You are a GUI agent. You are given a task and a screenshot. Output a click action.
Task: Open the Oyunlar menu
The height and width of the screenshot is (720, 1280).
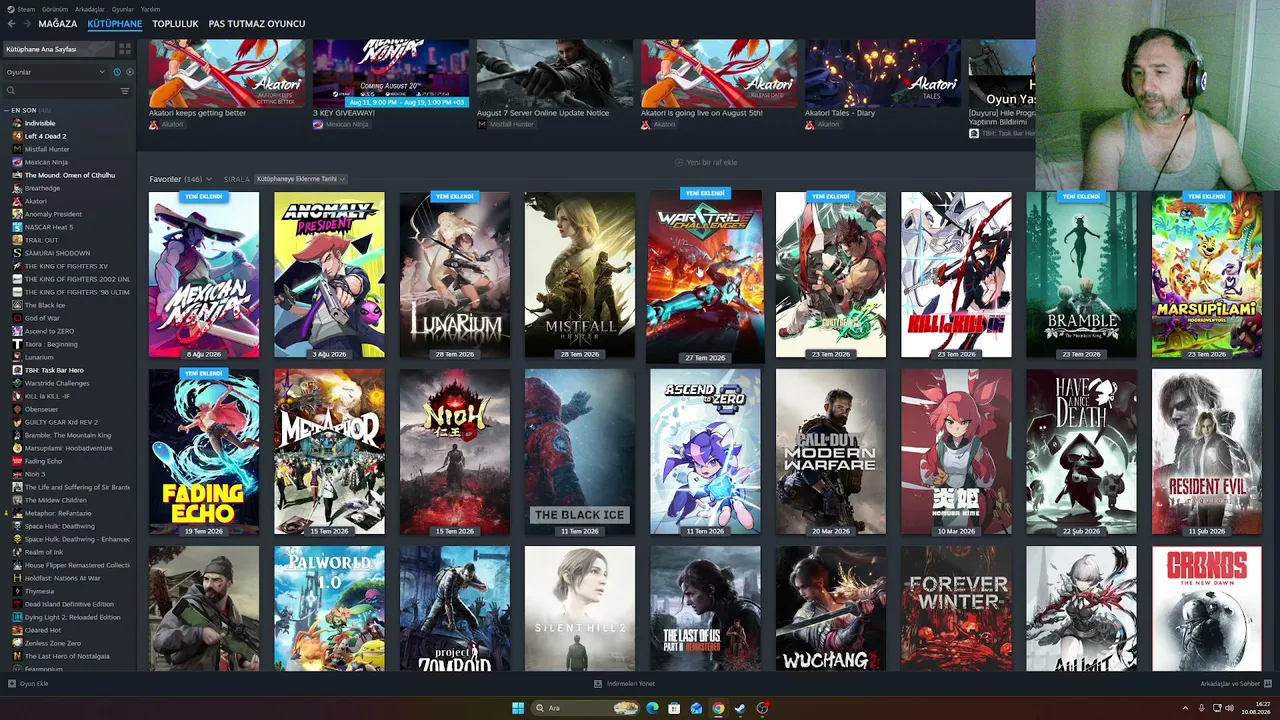click(122, 9)
